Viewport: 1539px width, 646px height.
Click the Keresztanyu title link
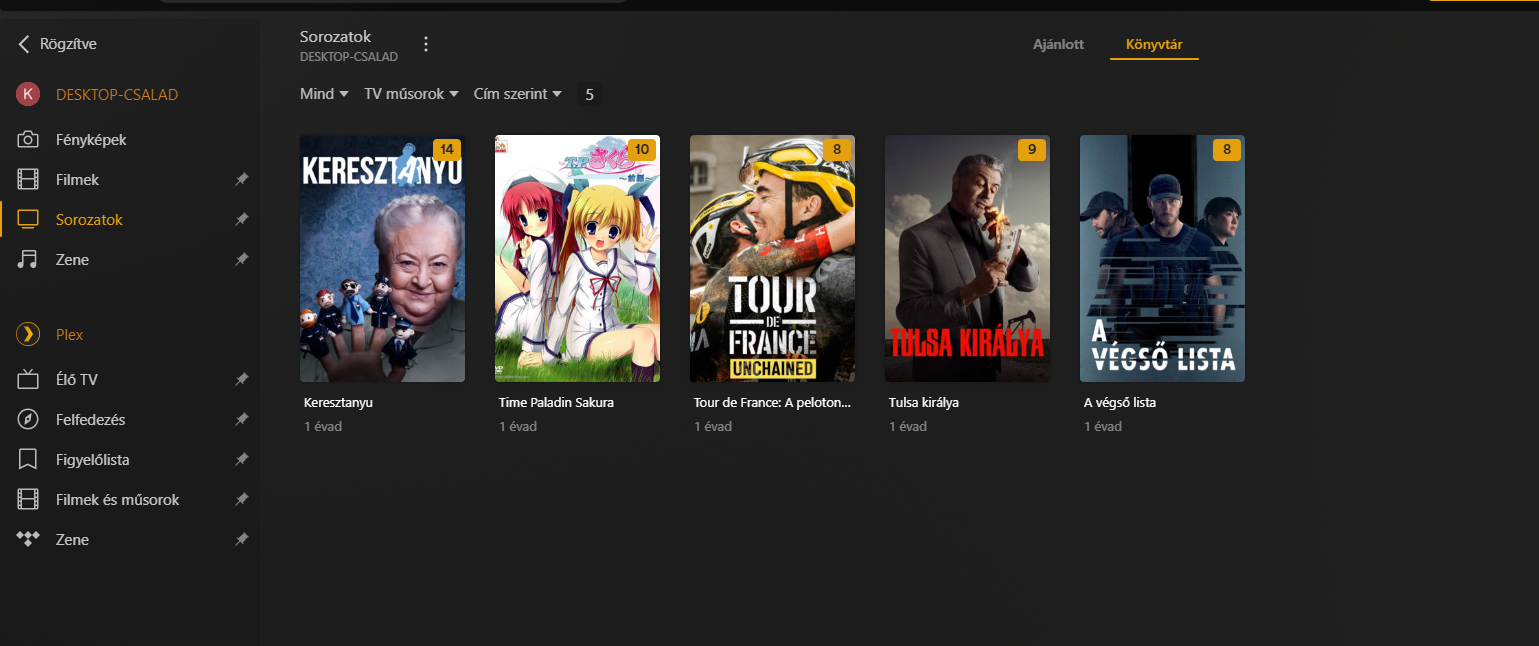point(338,403)
